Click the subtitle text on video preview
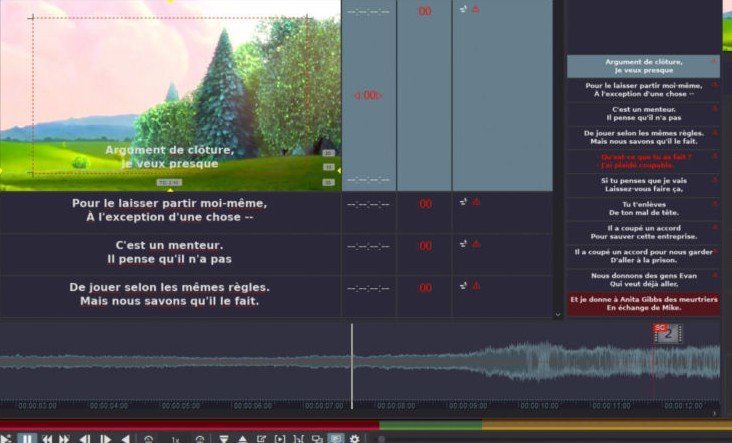 pyautogui.click(x=169, y=156)
